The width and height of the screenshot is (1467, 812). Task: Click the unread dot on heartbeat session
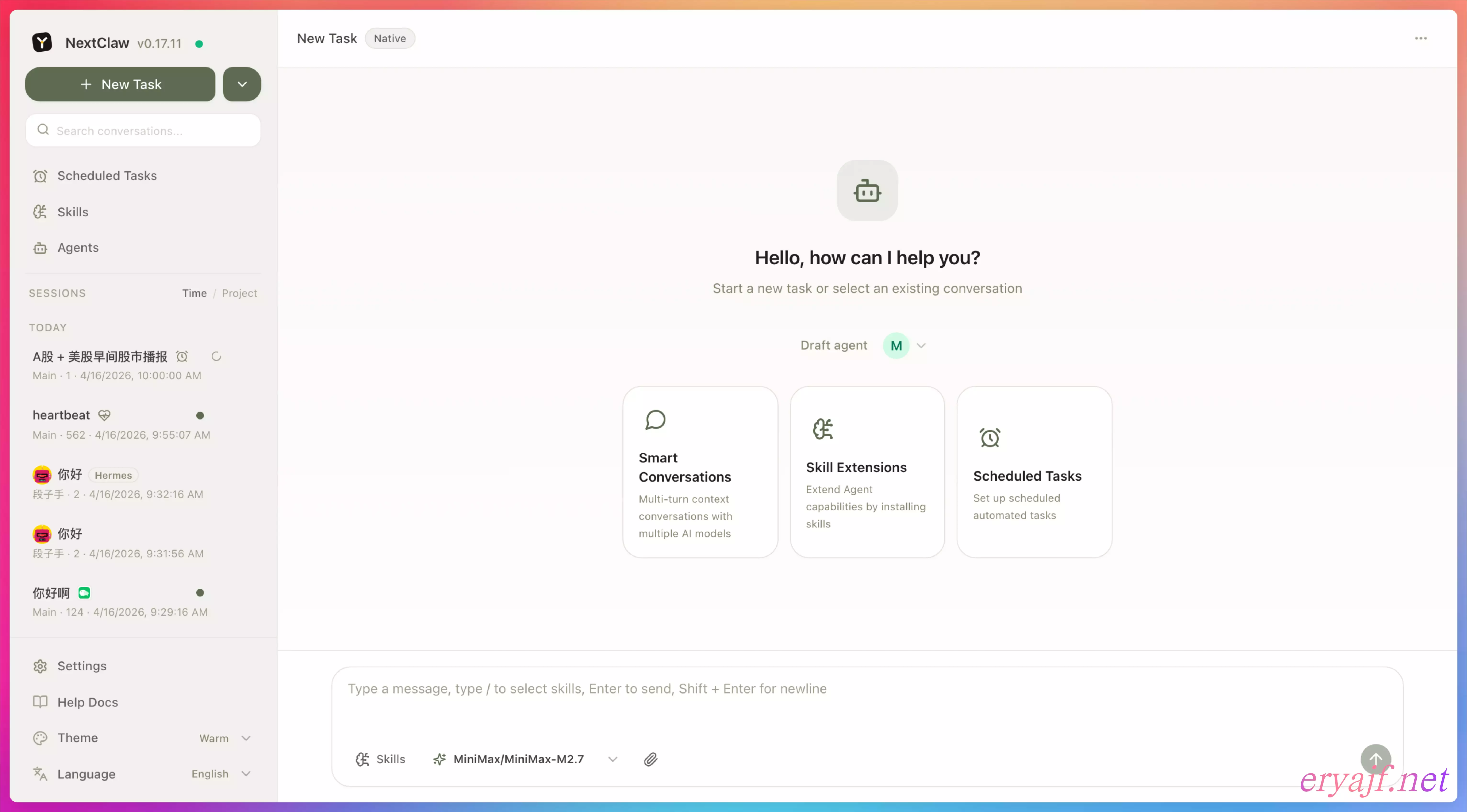[x=200, y=416]
